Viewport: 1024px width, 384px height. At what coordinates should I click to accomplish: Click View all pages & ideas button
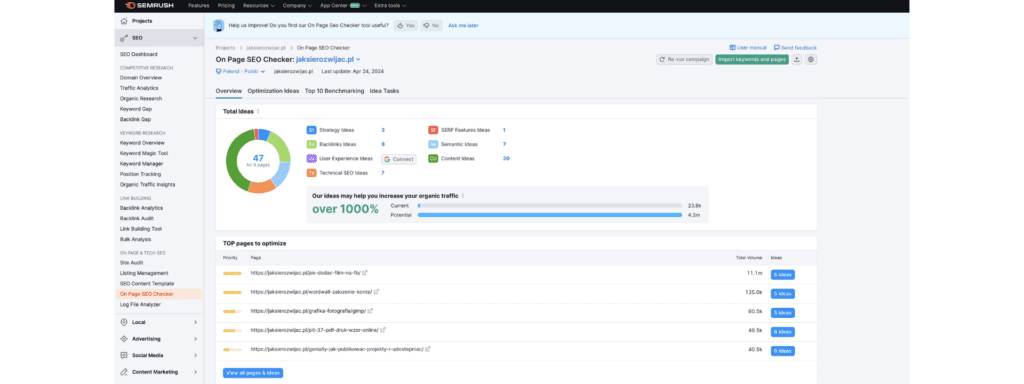click(x=253, y=373)
